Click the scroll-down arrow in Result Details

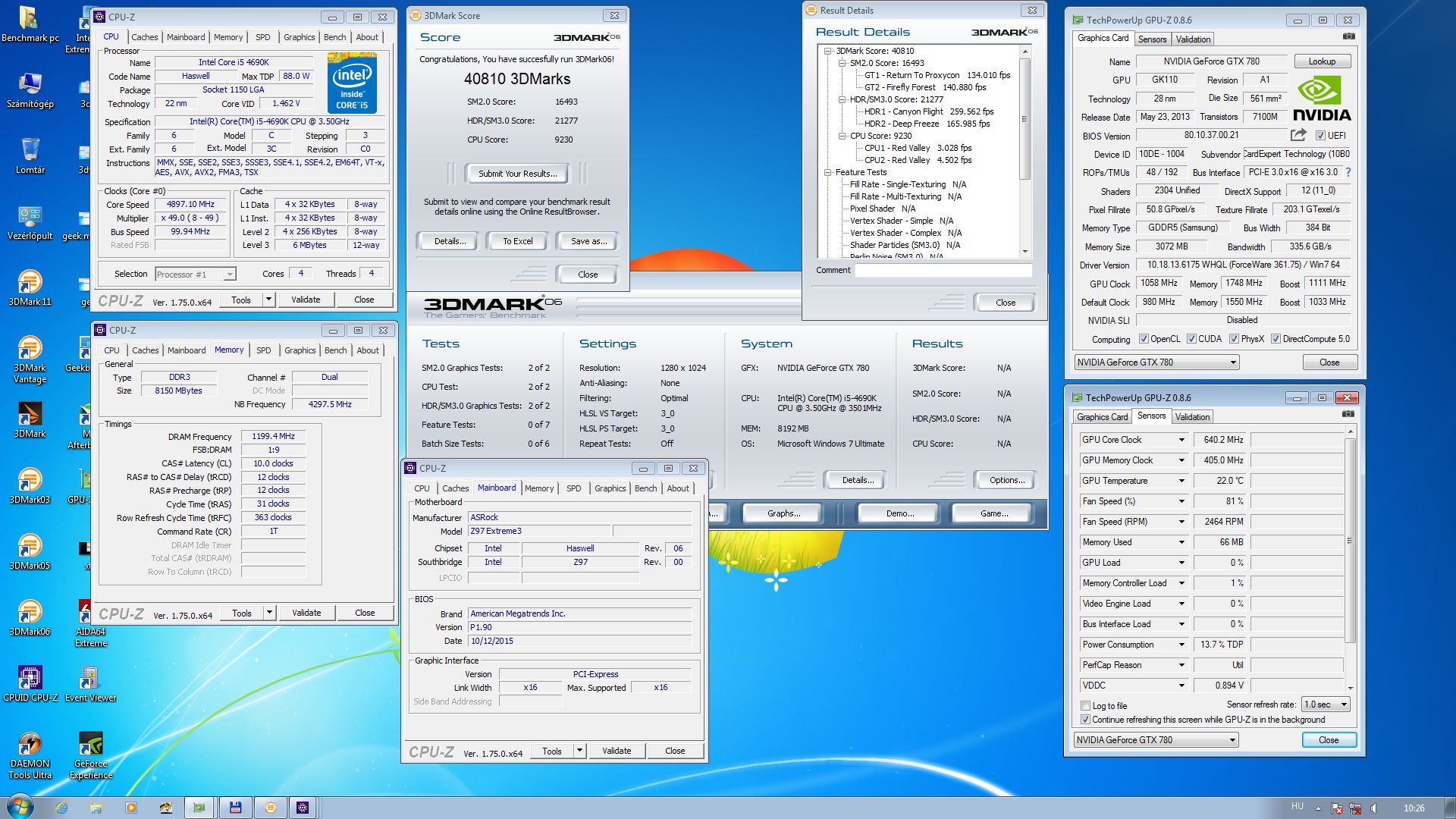pyautogui.click(x=1025, y=251)
